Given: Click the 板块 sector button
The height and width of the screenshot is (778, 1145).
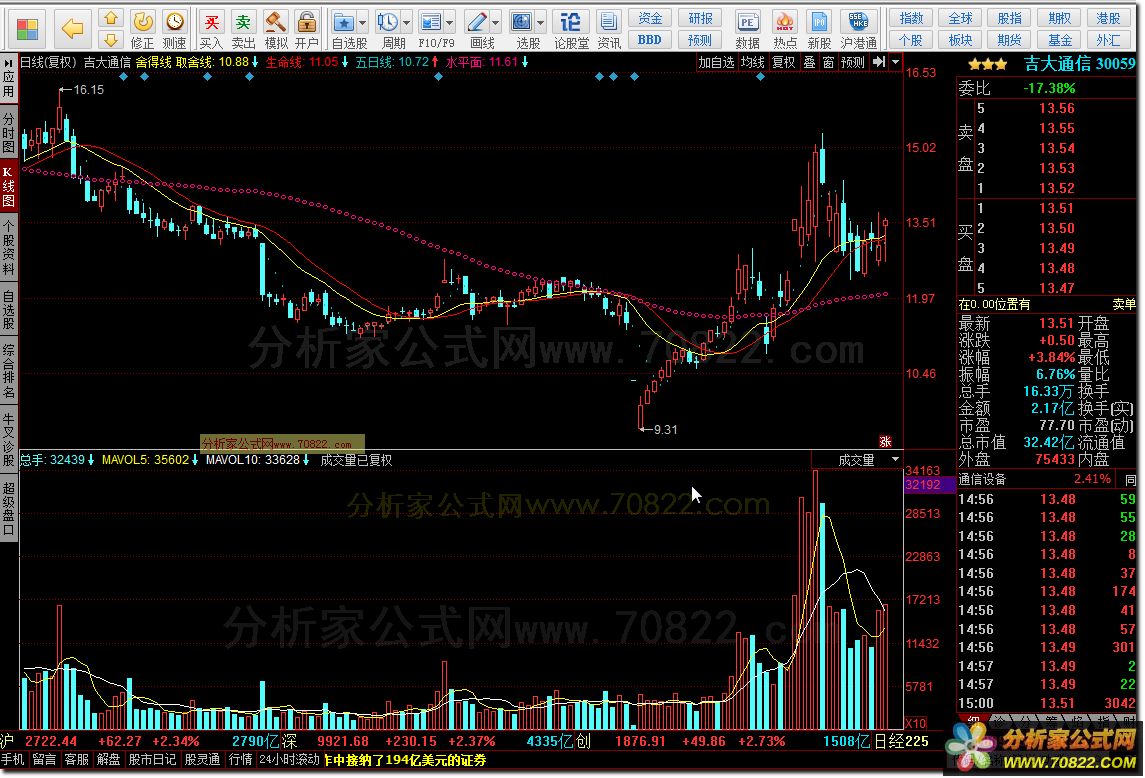Looking at the screenshot, I should 960,39.
